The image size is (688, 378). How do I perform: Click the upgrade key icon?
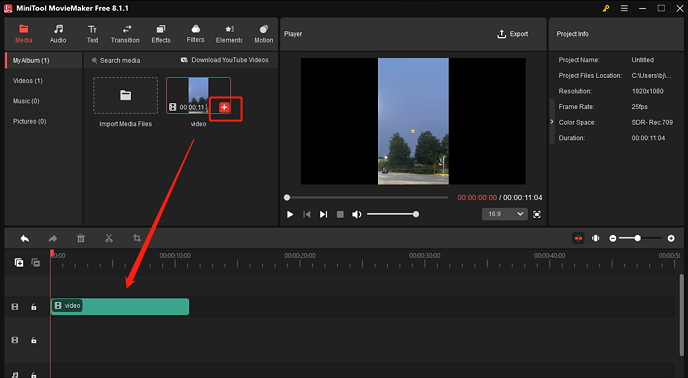click(x=606, y=8)
